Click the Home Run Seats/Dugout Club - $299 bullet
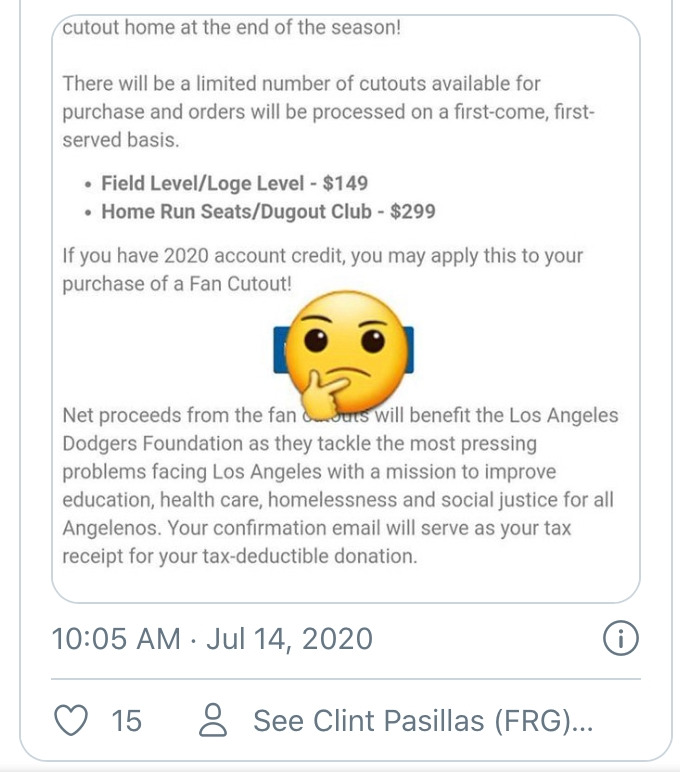 268,212
